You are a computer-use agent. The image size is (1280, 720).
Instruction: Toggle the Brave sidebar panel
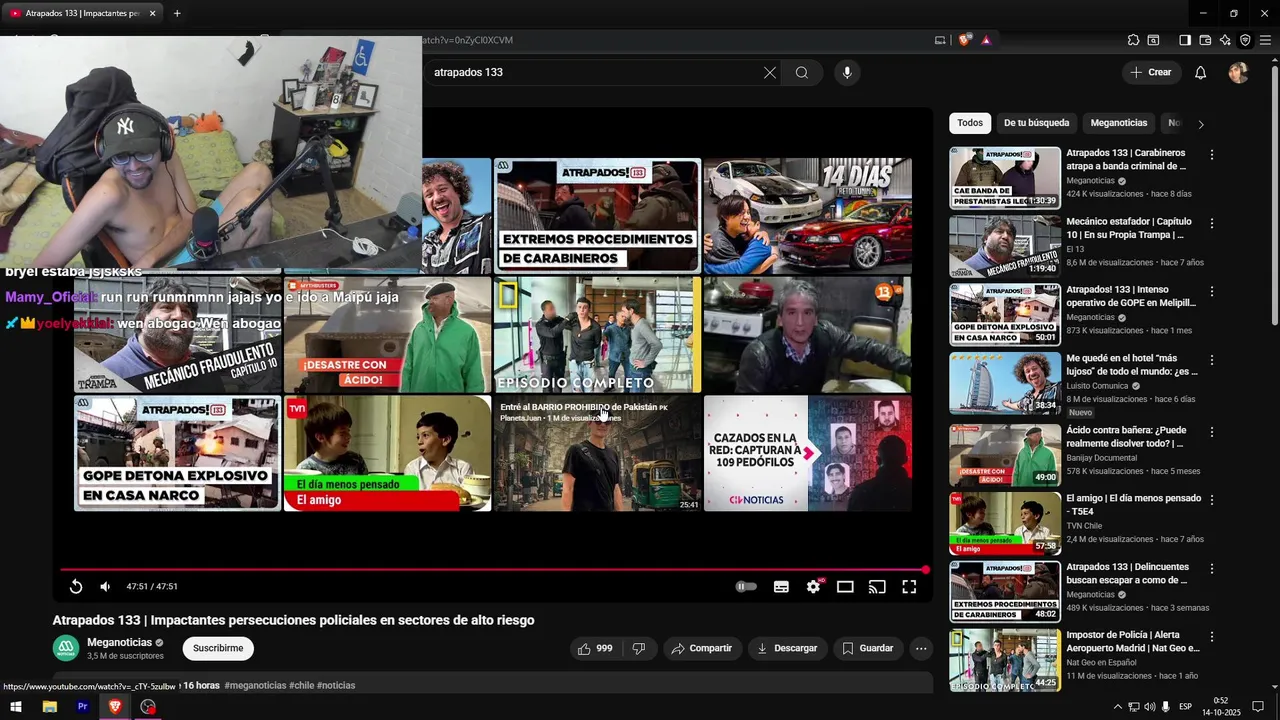[1185, 40]
